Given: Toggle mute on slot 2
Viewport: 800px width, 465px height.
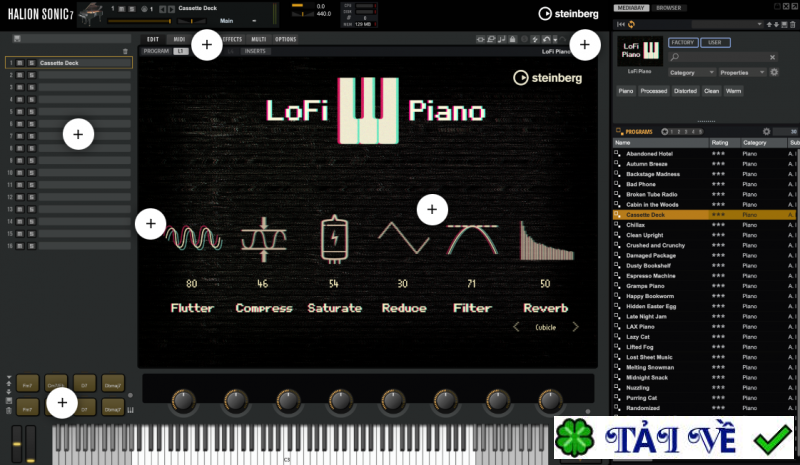Looking at the screenshot, I should pyautogui.click(x=20, y=75).
